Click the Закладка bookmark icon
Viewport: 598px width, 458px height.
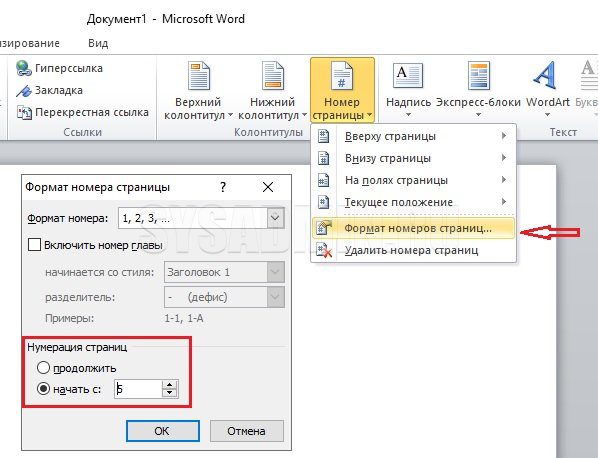24,91
